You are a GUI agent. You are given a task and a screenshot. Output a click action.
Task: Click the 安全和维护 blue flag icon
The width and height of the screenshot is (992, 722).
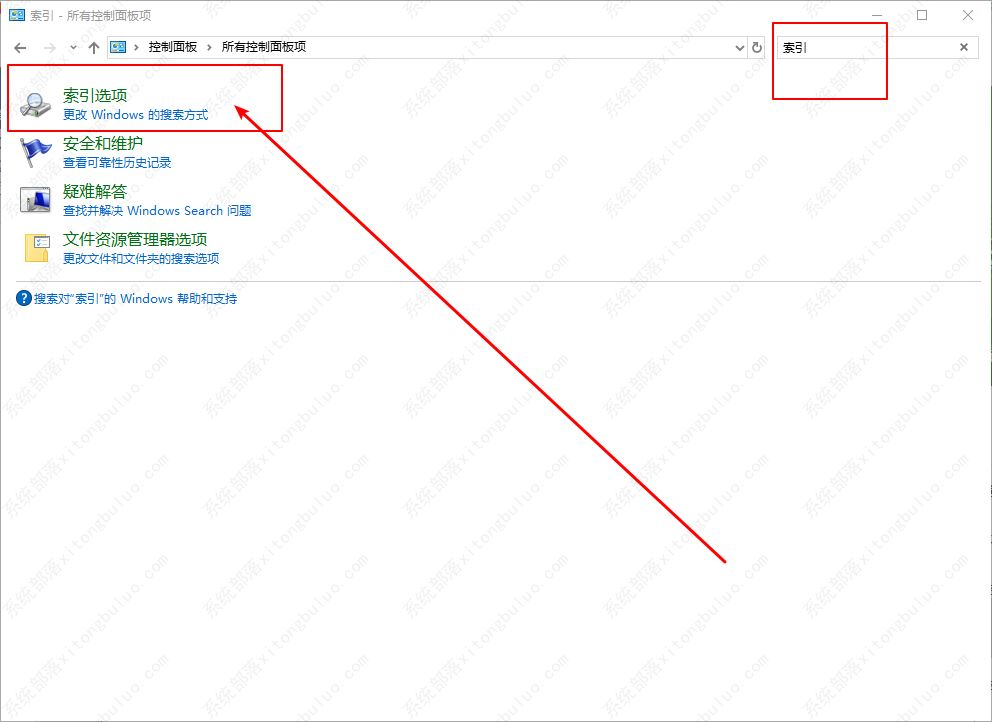pyautogui.click(x=37, y=151)
